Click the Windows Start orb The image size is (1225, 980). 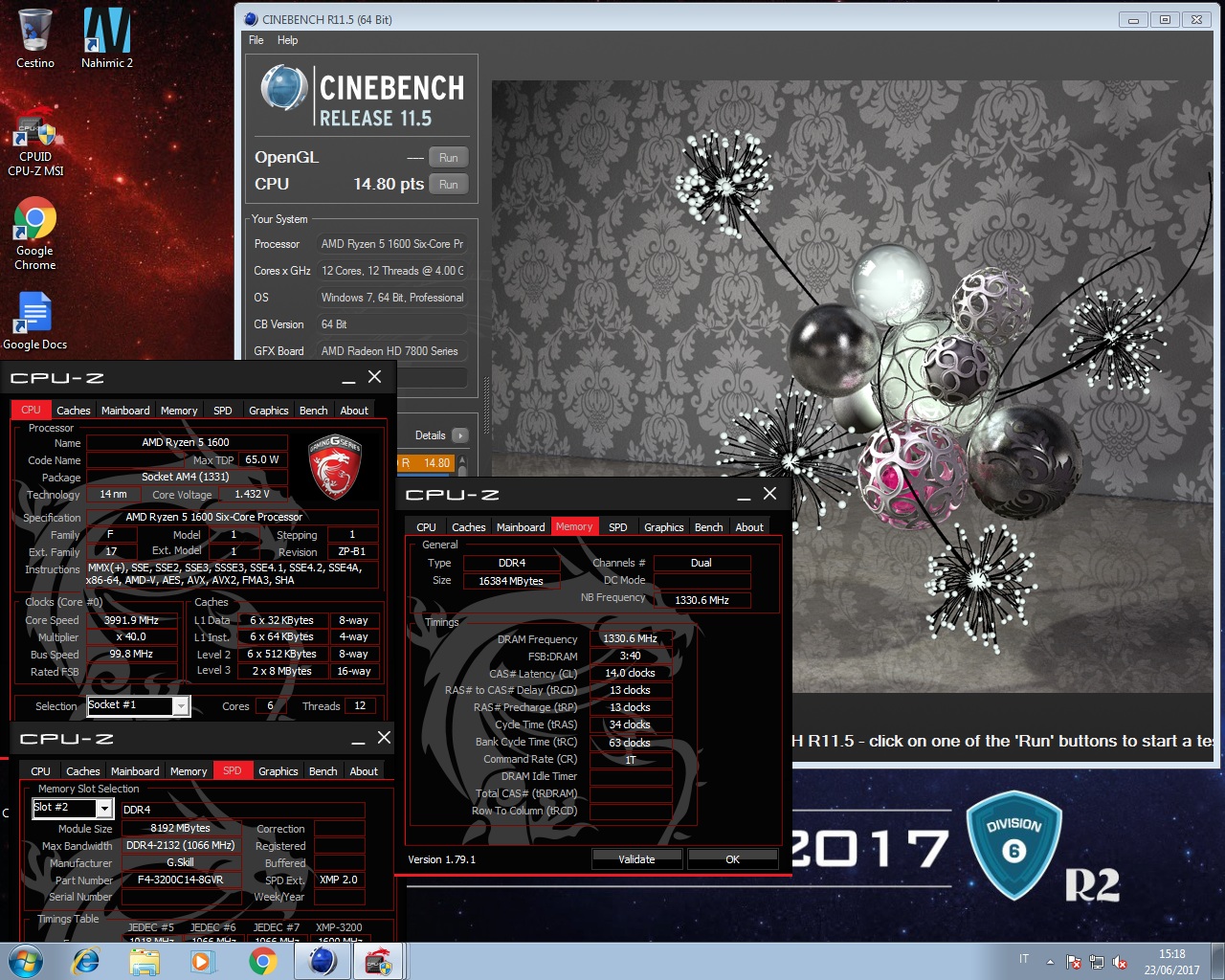(26, 961)
